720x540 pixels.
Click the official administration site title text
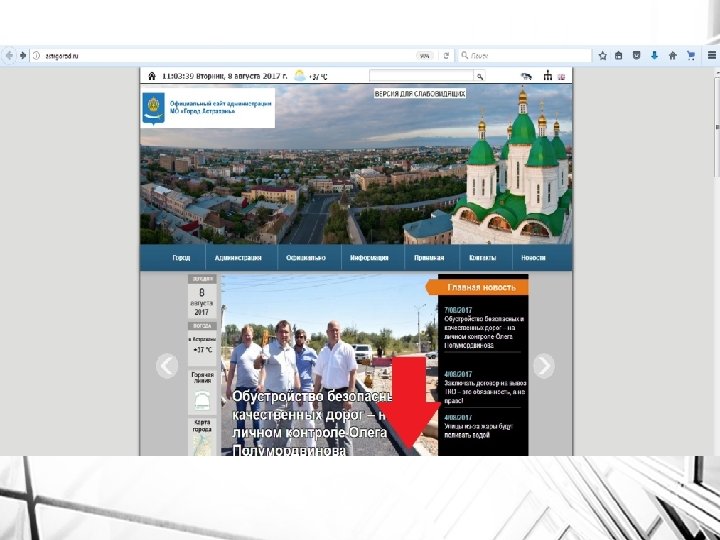(x=220, y=107)
